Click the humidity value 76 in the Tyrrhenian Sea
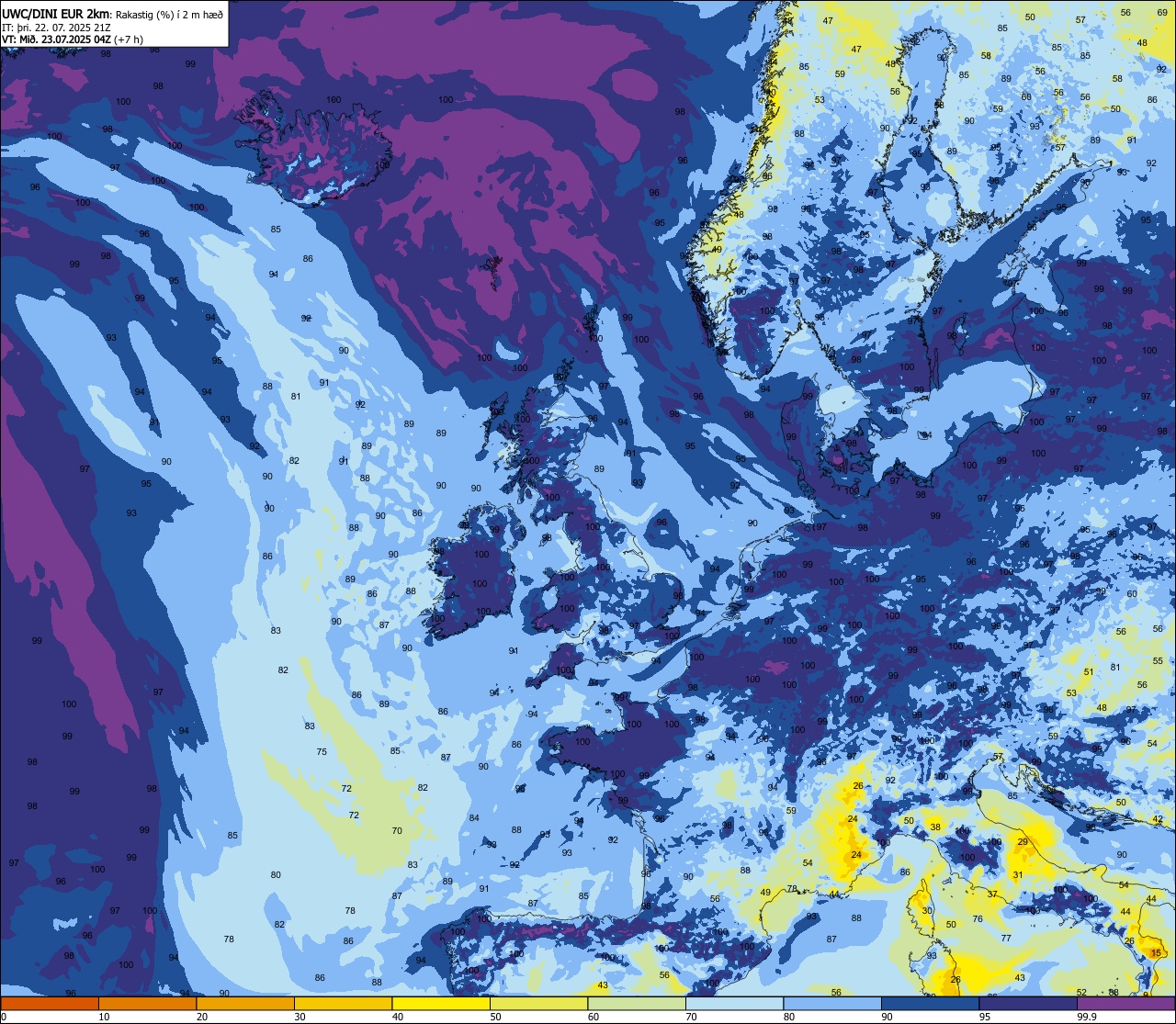This screenshot has height=1024, width=1176. [x=978, y=919]
